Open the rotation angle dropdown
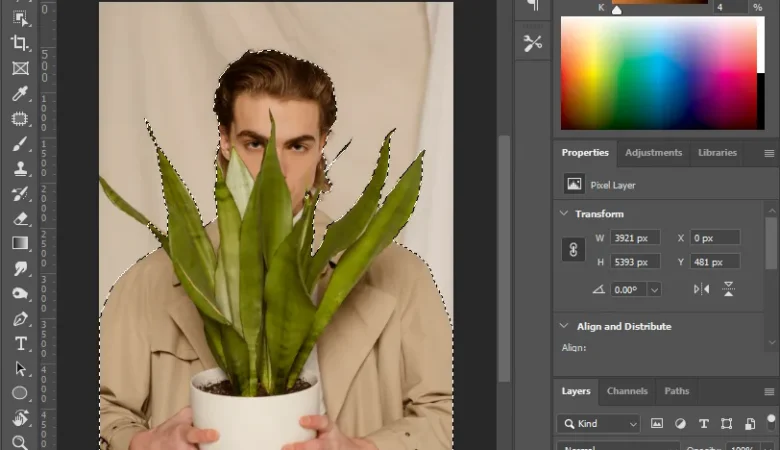780x450 pixels. point(655,290)
